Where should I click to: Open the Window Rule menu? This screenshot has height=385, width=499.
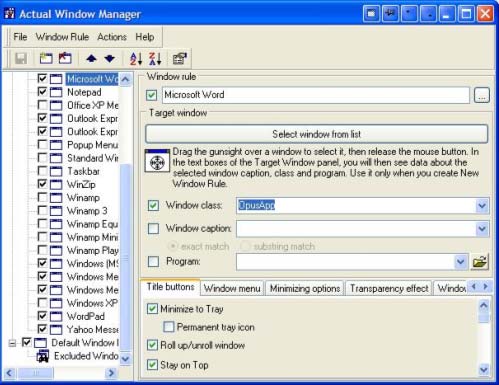(x=62, y=37)
